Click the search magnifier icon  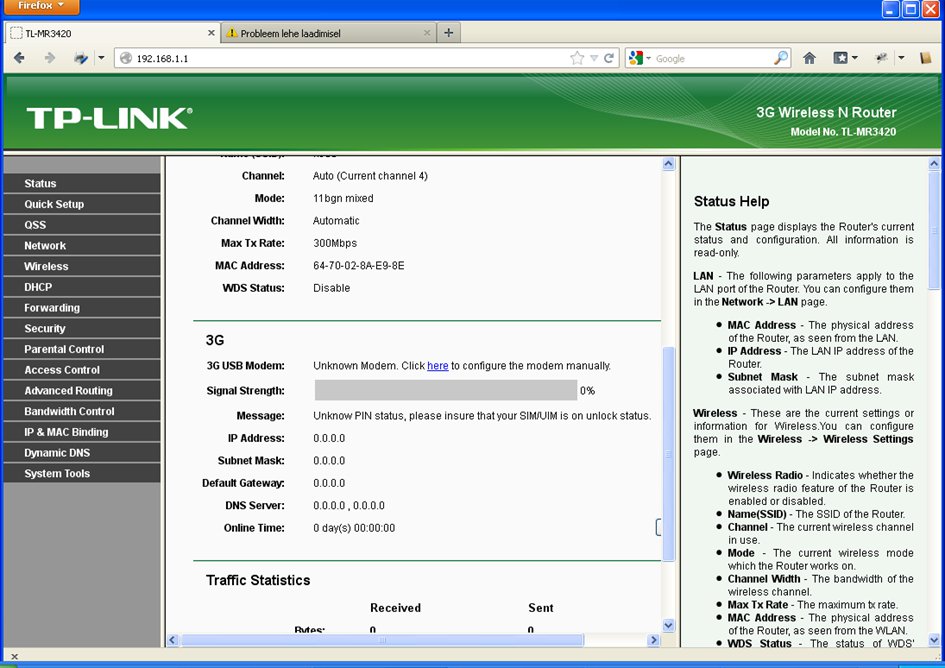tap(780, 58)
